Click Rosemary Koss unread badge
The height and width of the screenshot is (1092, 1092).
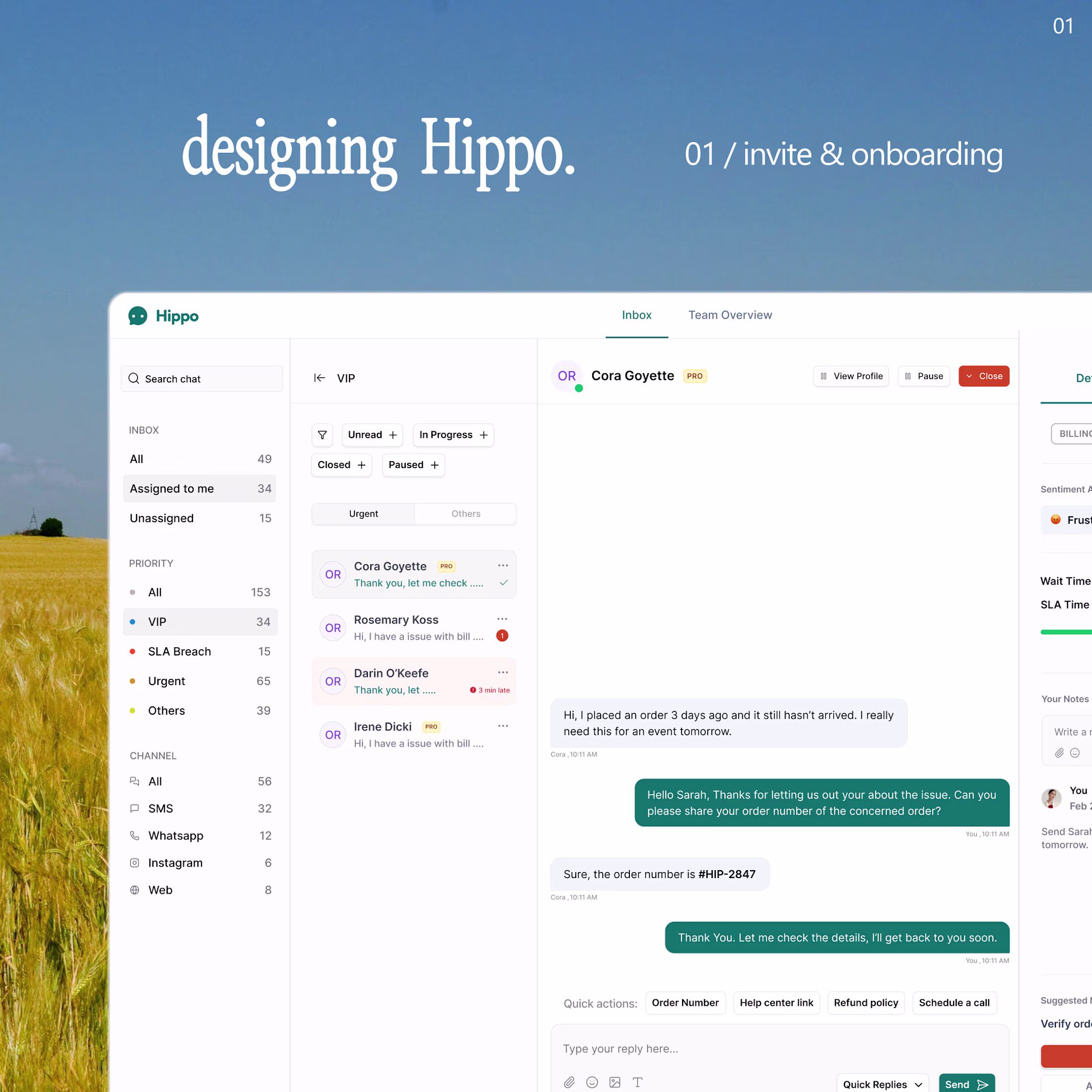[x=502, y=636]
